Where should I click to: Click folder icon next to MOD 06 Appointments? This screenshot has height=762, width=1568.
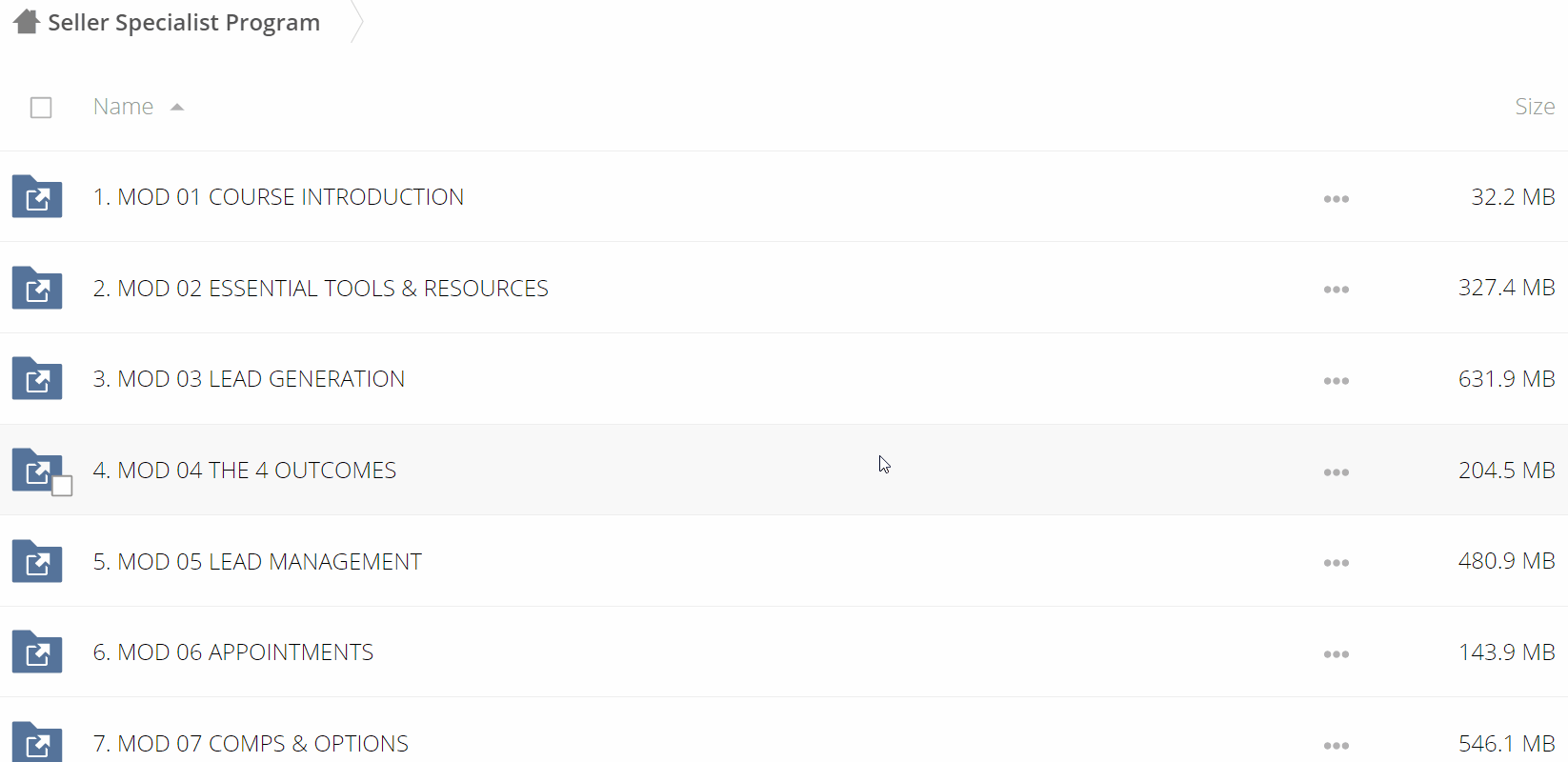[37, 652]
